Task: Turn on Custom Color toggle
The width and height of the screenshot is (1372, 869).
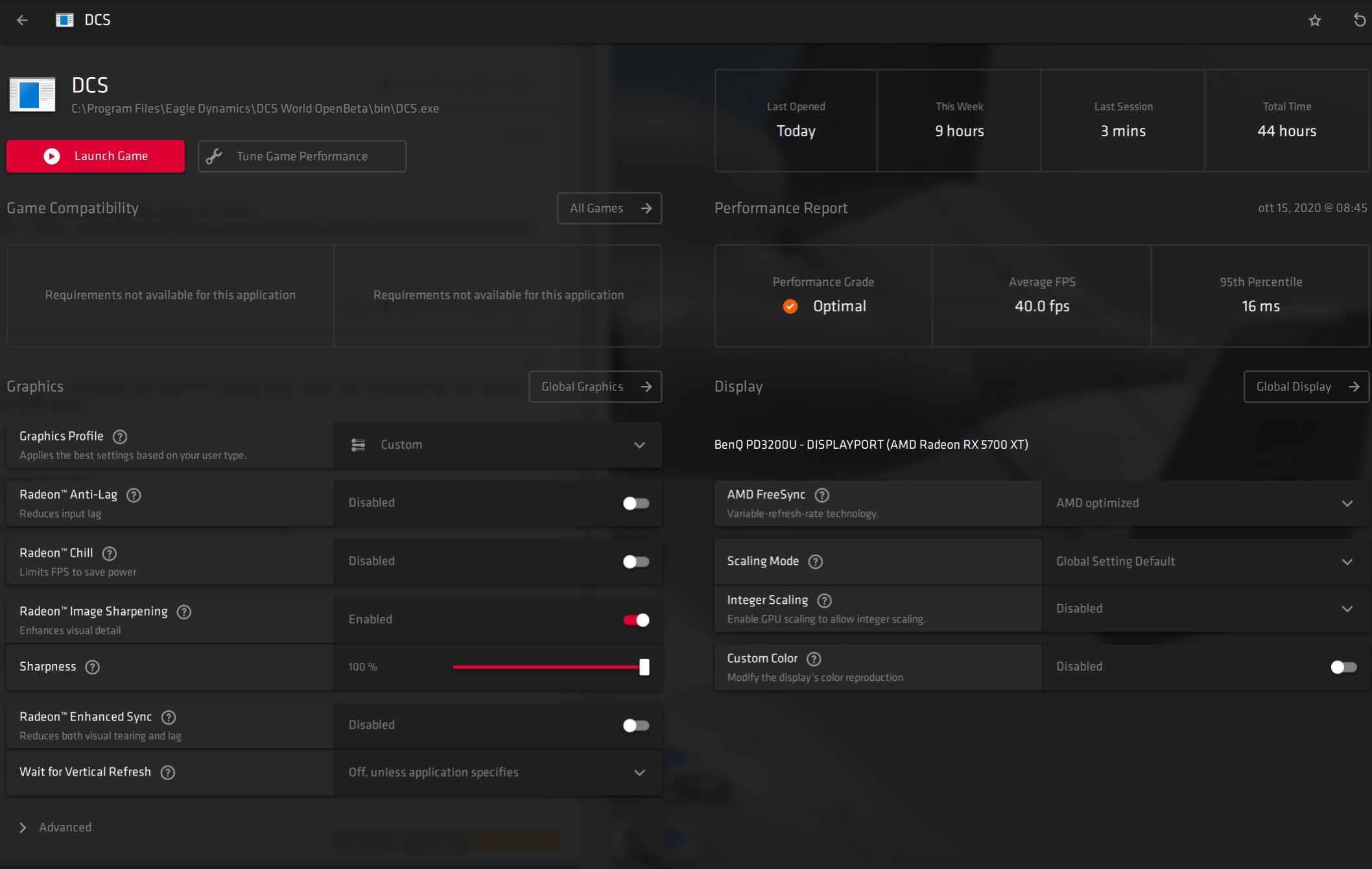Action: [x=1343, y=667]
